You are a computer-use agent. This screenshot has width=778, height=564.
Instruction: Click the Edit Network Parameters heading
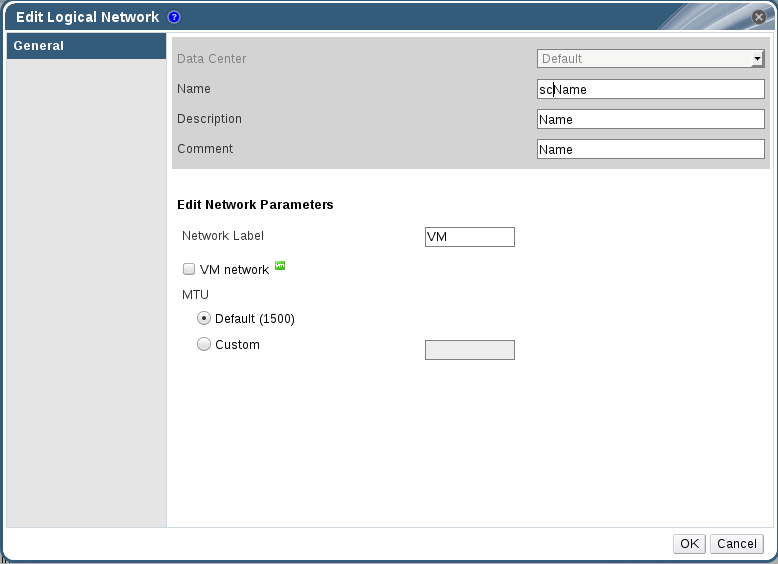coord(255,205)
